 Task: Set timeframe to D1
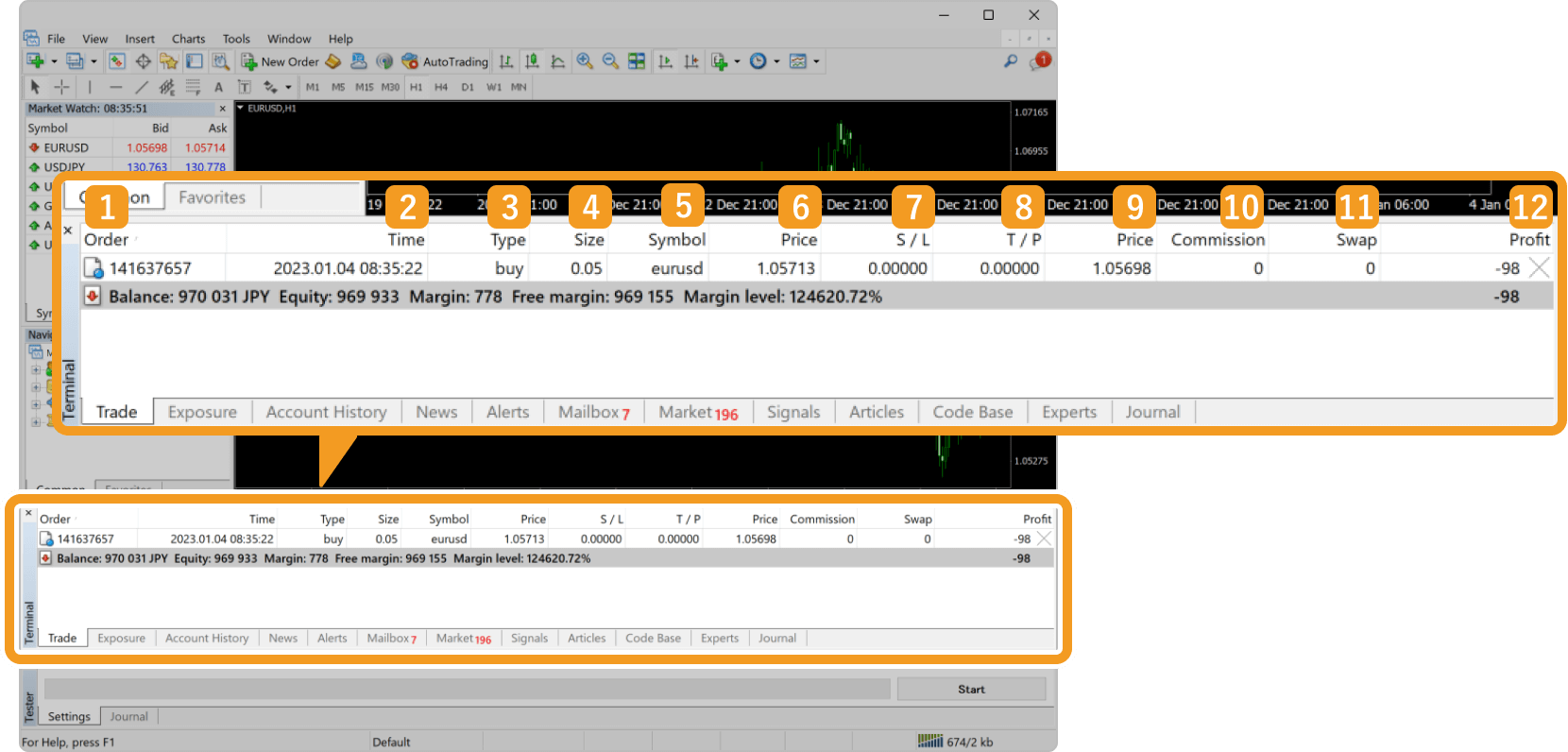tap(468, 87)
